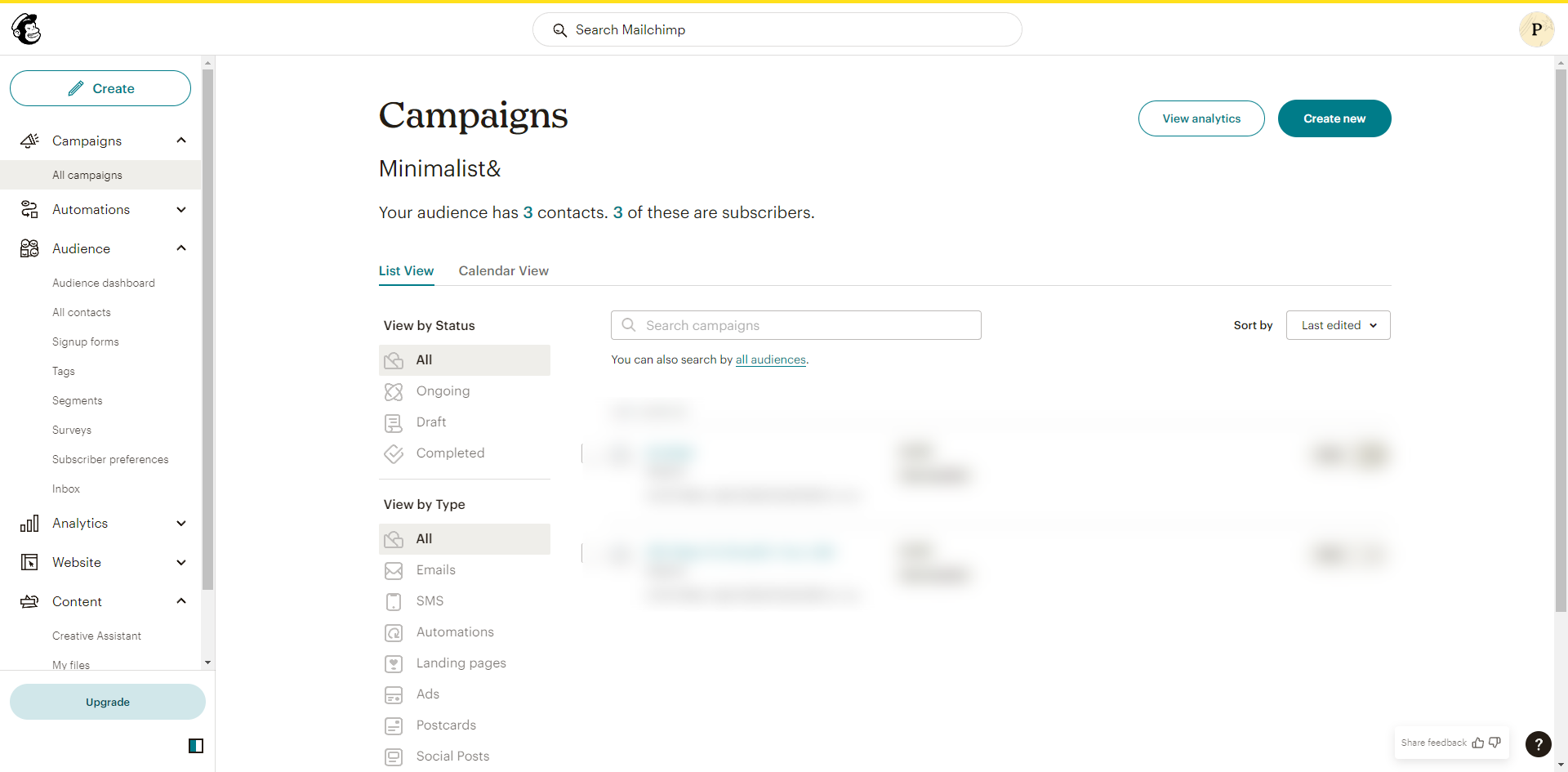Image resolution: width=1568 pixels, height=772 pixels.
Task: Click the thumbs down feedback icon
Action: pyautogui.click(x=1494, y=743)
